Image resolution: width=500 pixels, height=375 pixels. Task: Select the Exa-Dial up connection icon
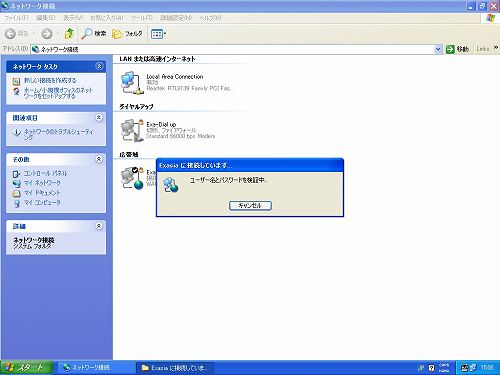coord(132,130)
